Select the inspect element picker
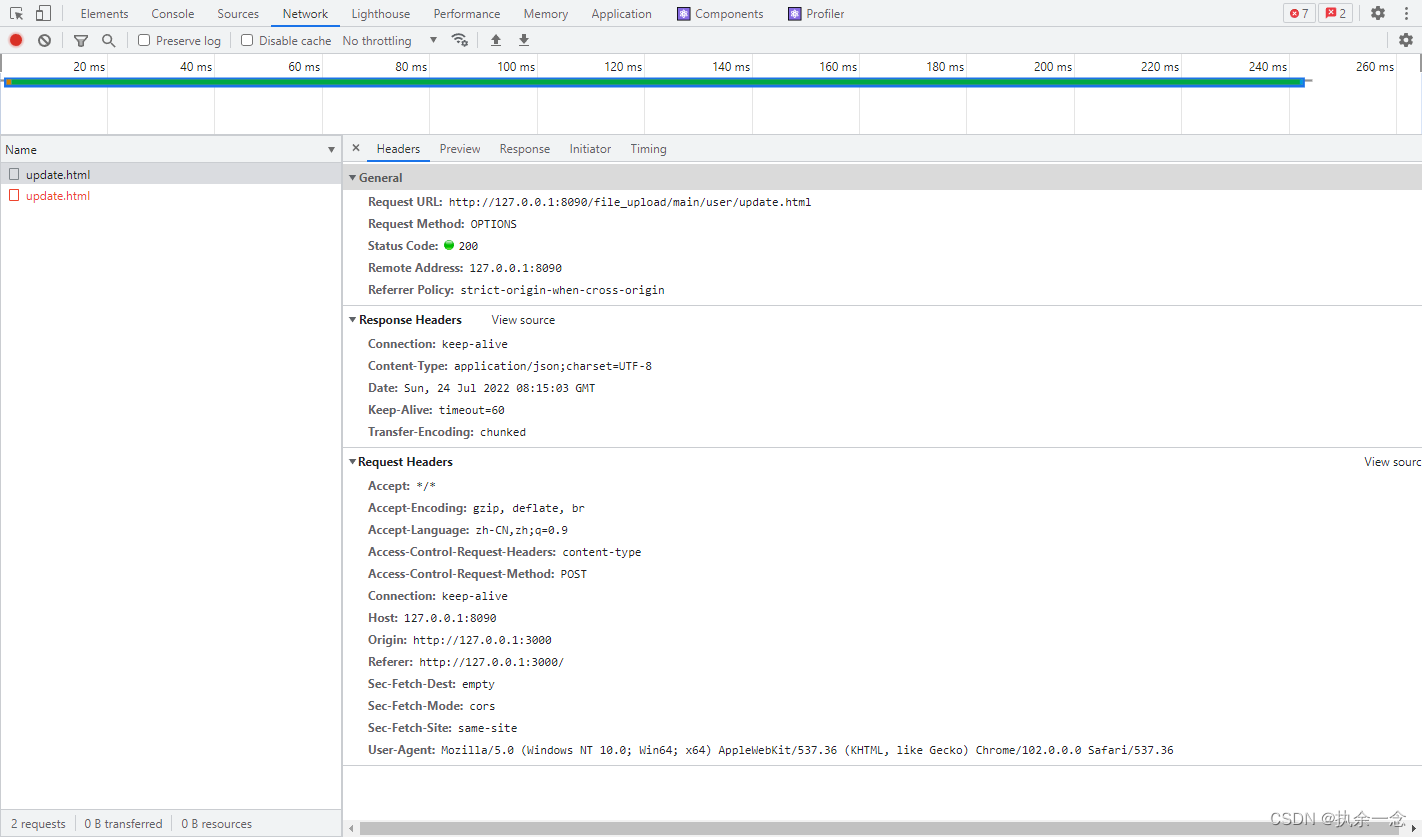 point(15,13)
